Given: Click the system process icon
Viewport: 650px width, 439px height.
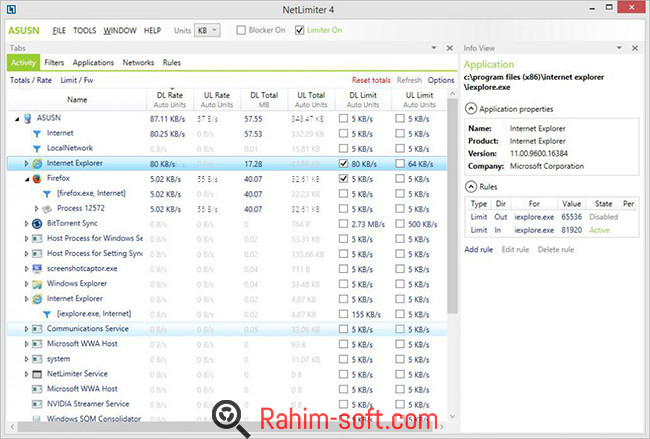Looking at the screenshot, I should coord(37,359).
